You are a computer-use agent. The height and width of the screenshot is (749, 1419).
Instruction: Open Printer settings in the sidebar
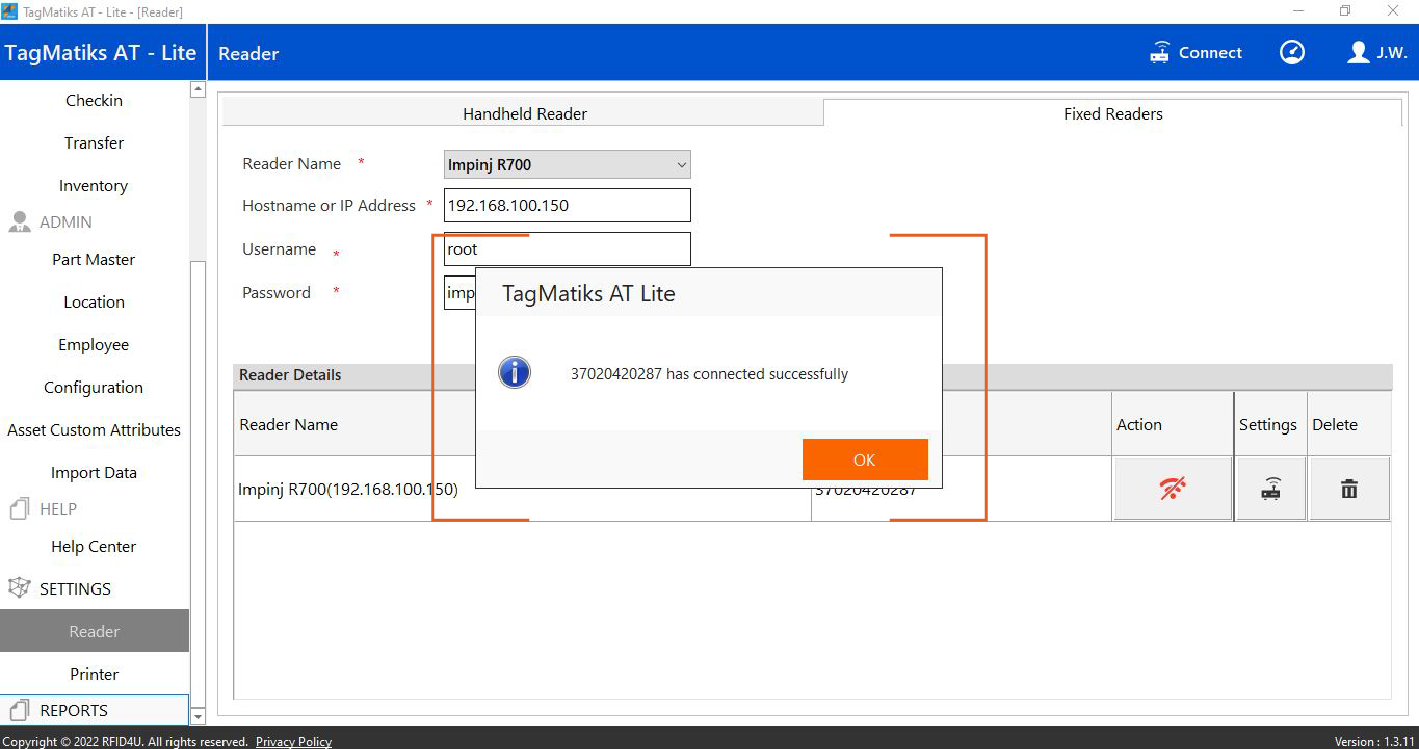(94, 674)
